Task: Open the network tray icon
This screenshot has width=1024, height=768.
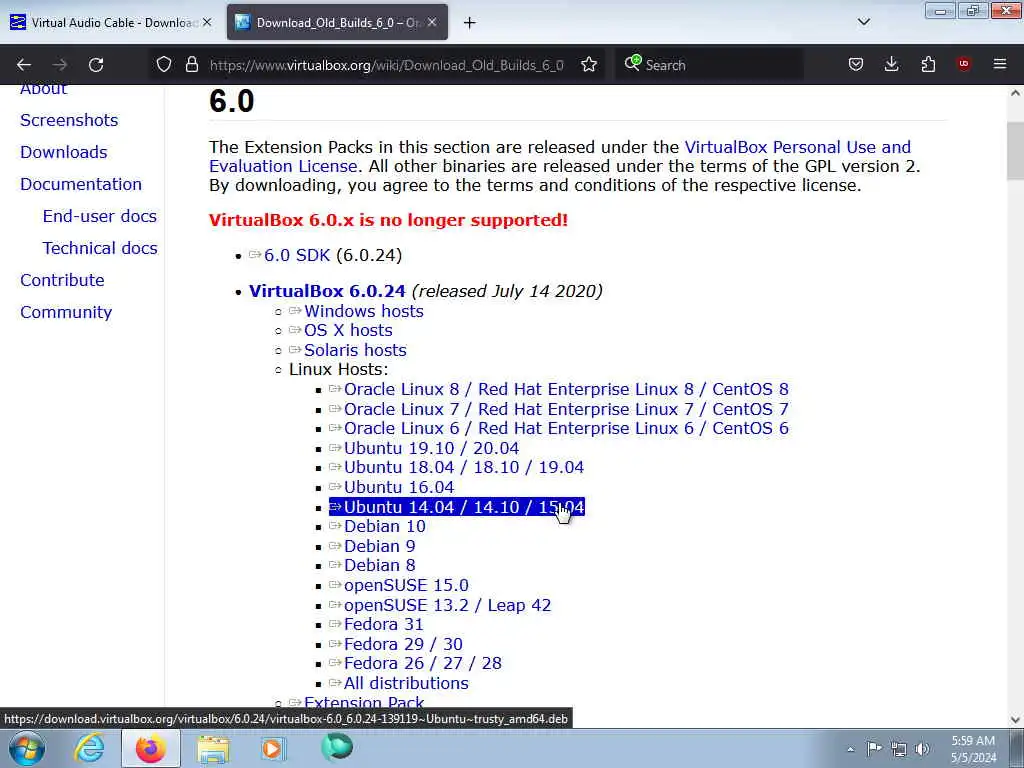Action: 899,749
